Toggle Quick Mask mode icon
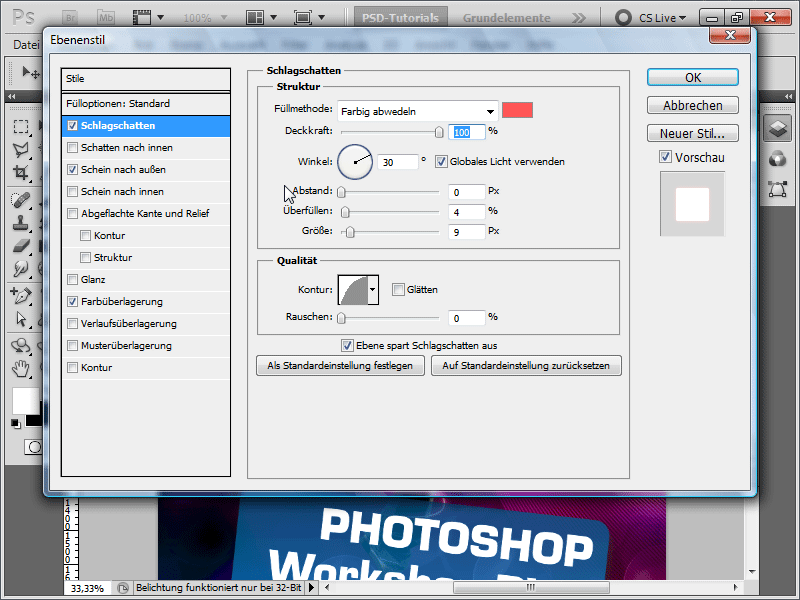Screen dimensions: 800x600 34,447
